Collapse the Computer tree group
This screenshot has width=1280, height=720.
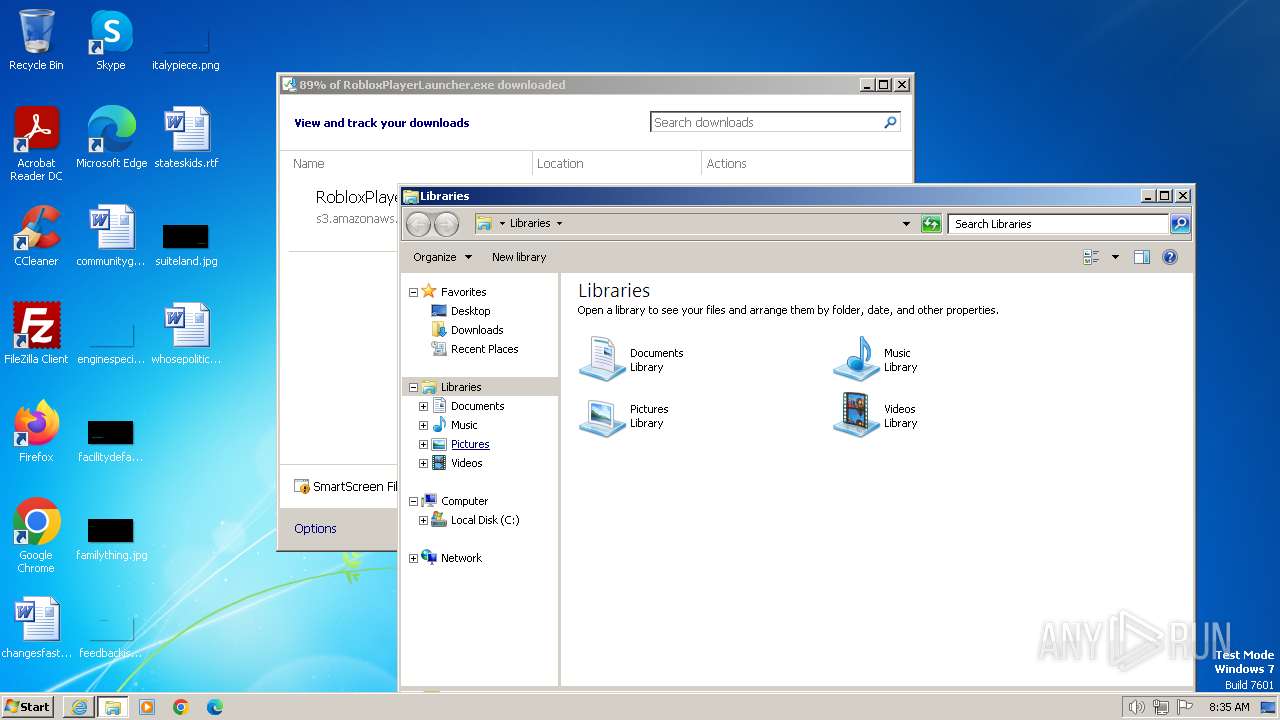coord(414,501)
